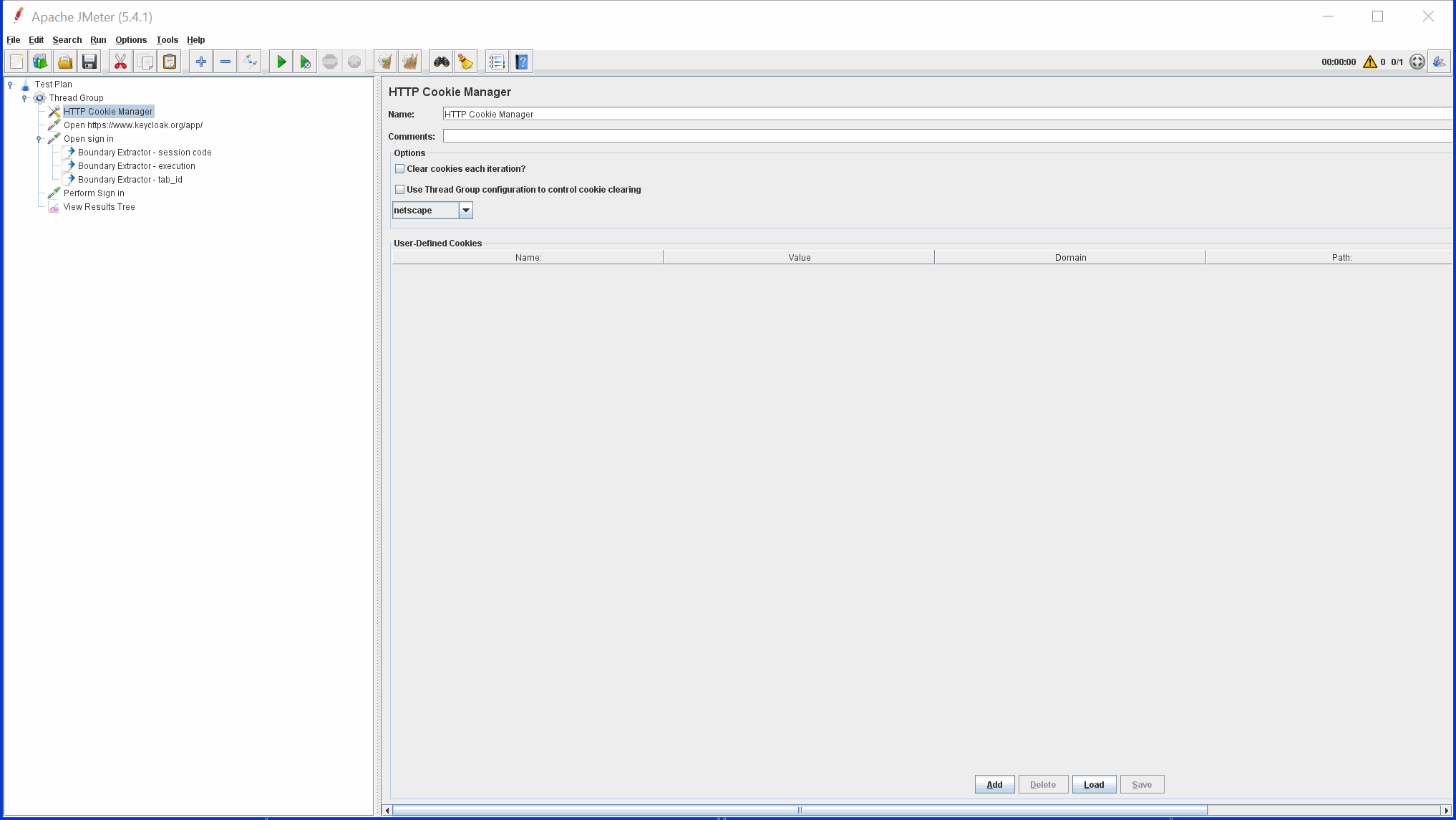Image resolution: width=1456 pixels, height=820 pixels.
Task: Click the Search (binoculars) toolbar icon
Action: (441, 61)
